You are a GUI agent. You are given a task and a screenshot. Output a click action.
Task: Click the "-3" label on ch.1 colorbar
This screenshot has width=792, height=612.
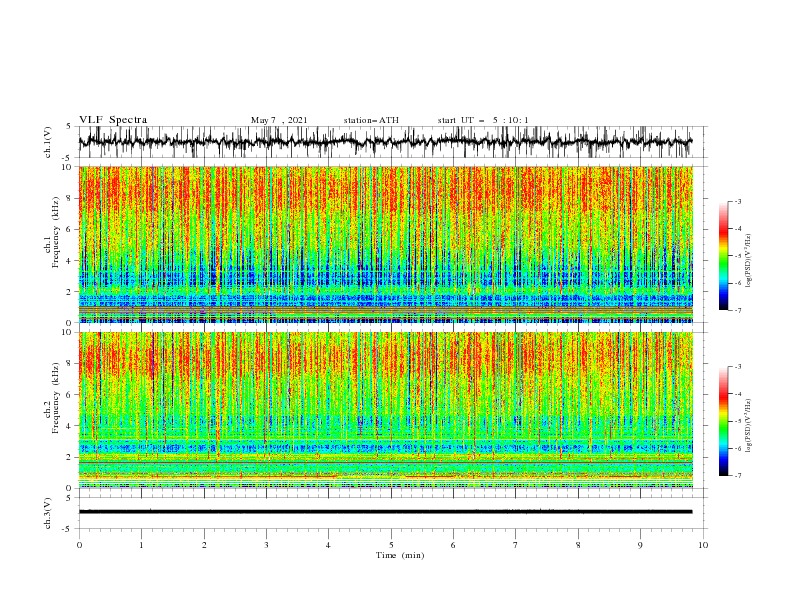[737, 201]
